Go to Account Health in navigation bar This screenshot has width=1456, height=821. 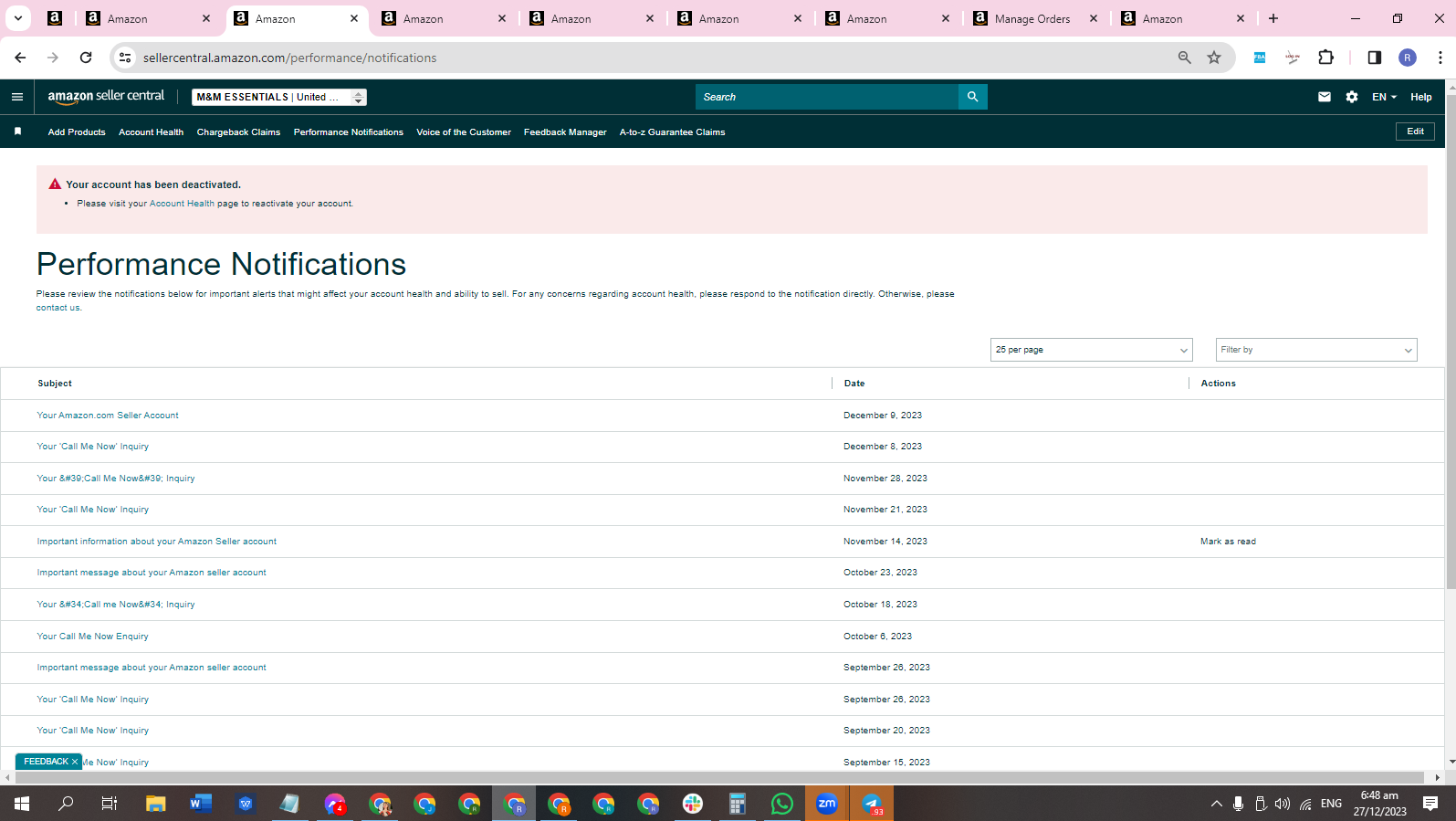pyautogui.click(x=151, y=132)
